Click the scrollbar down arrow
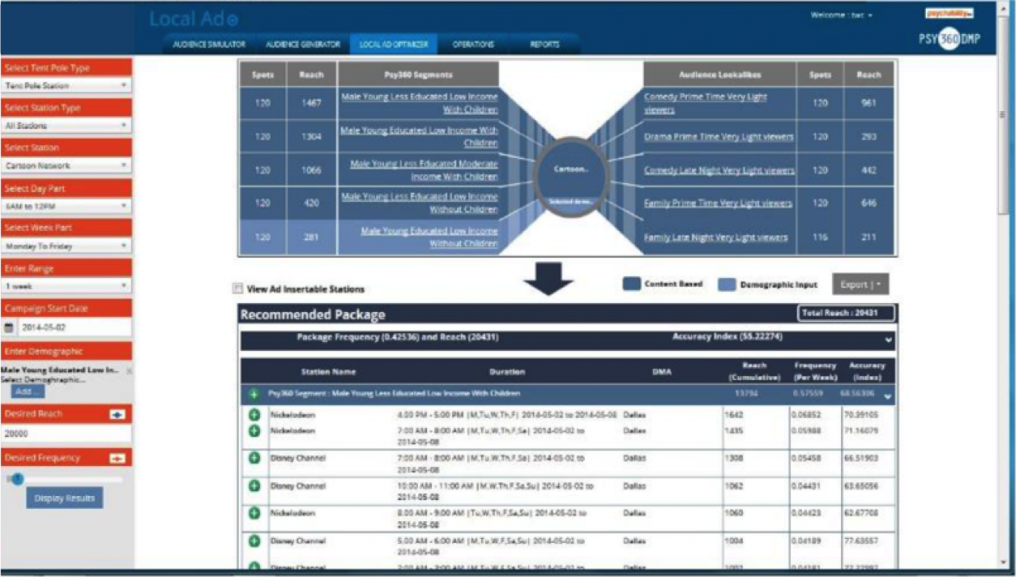This screenshot has width=1024, height=577. pyautogui.click(x=1004, y=563)
